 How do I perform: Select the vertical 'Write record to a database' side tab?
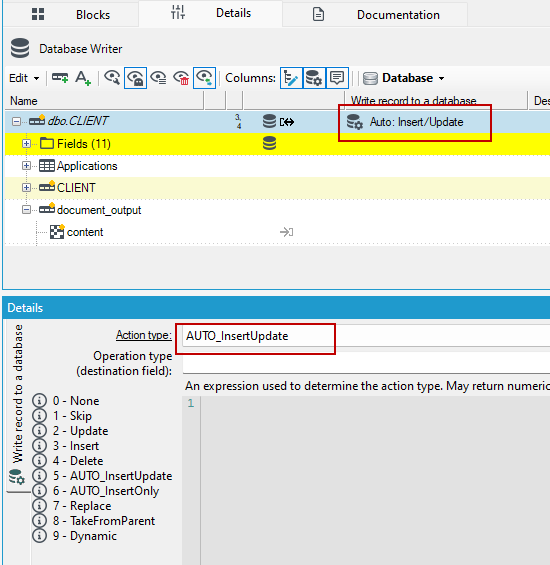pos(17,405)
